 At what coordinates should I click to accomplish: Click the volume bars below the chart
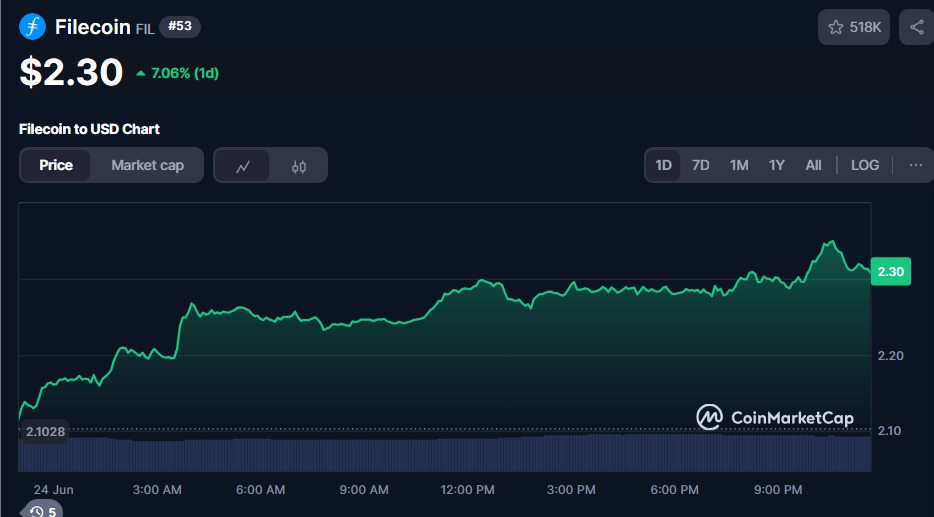point(445,454)
